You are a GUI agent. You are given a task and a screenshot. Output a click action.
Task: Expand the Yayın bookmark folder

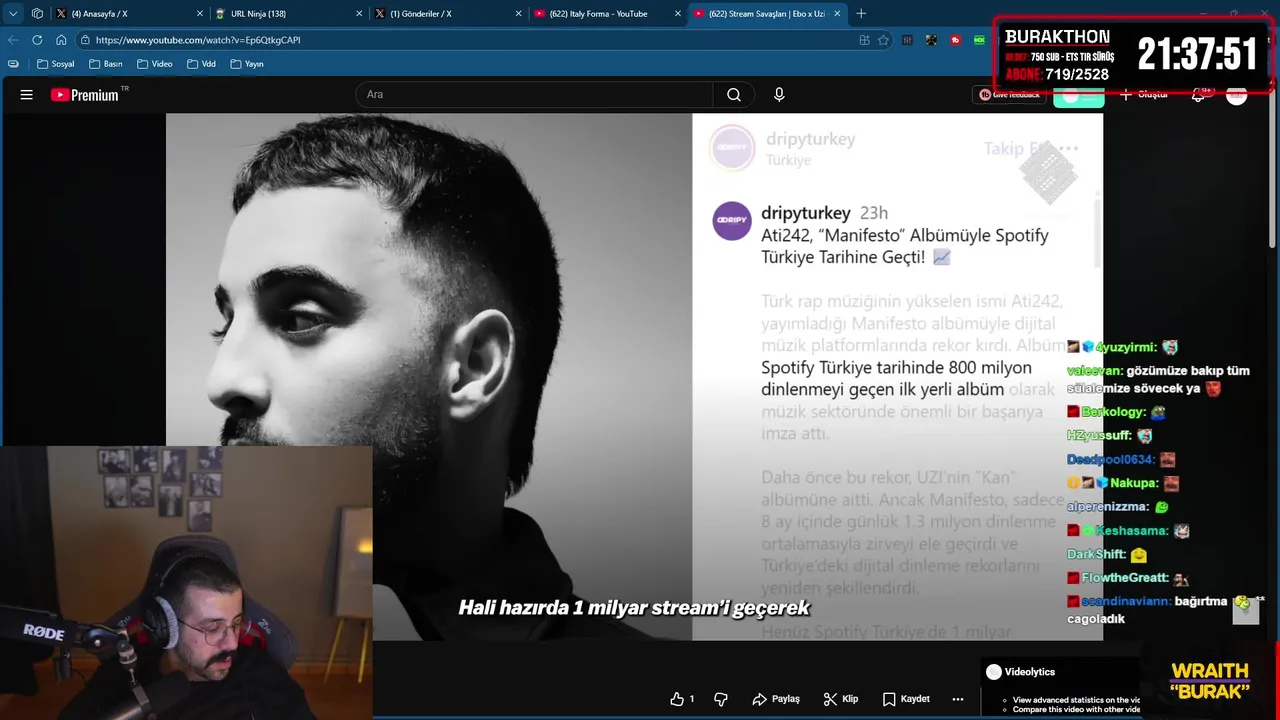(247, 64)
